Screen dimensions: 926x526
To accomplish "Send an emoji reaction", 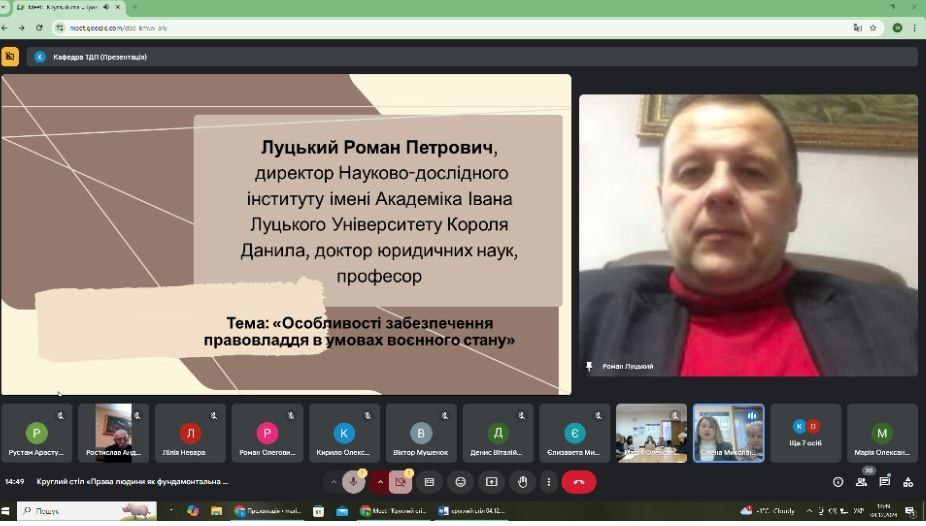I will [461, 482].
